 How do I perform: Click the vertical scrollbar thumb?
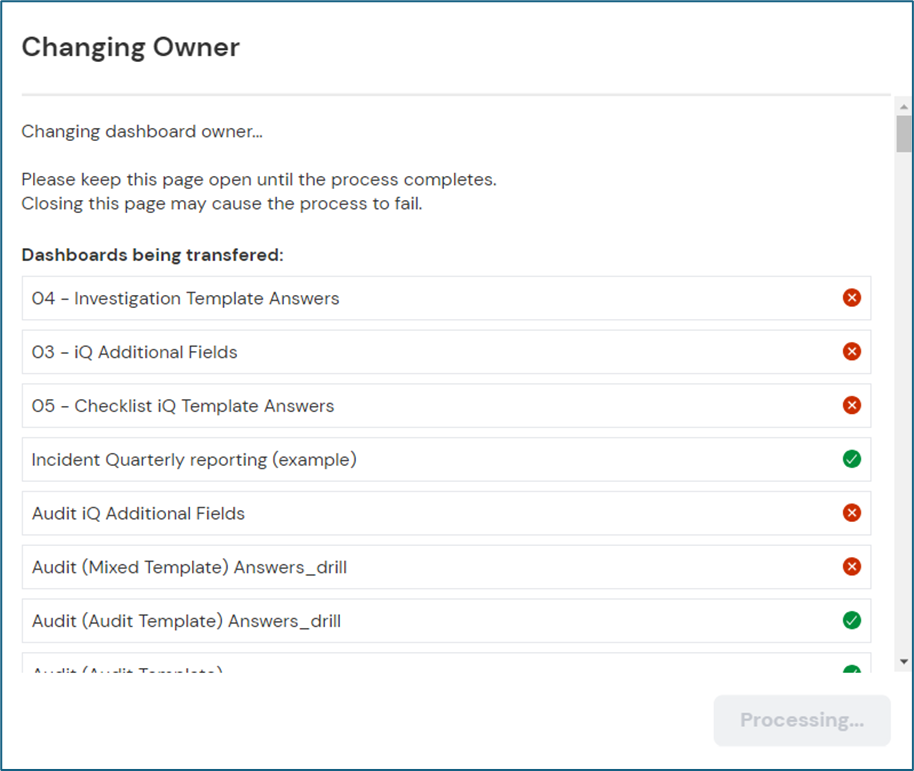[903, 134]
